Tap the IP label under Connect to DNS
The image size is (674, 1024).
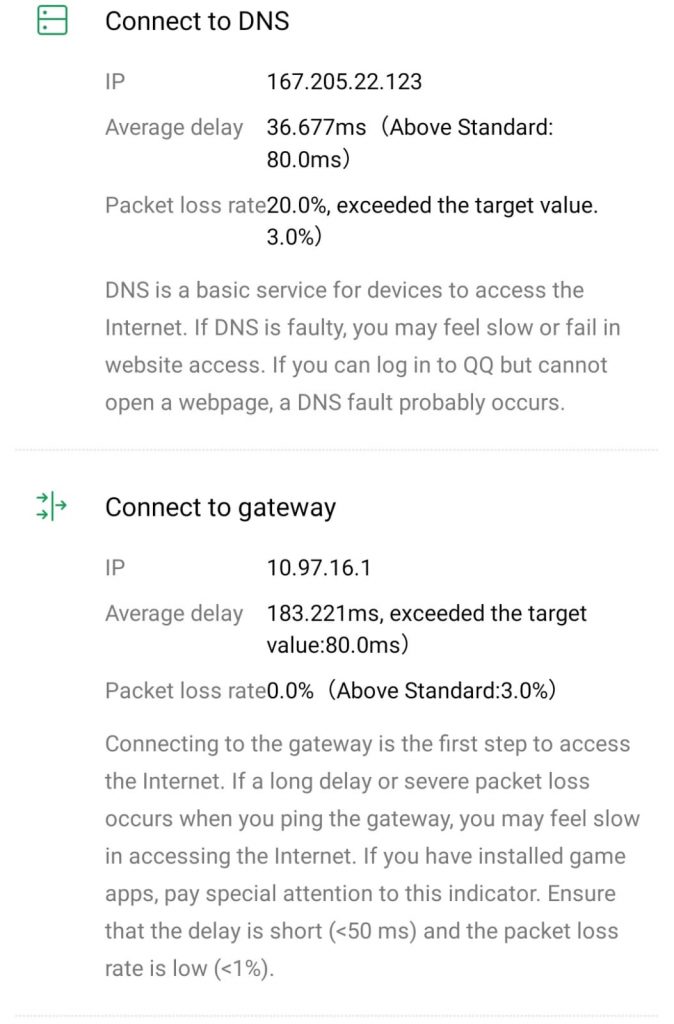115,81
